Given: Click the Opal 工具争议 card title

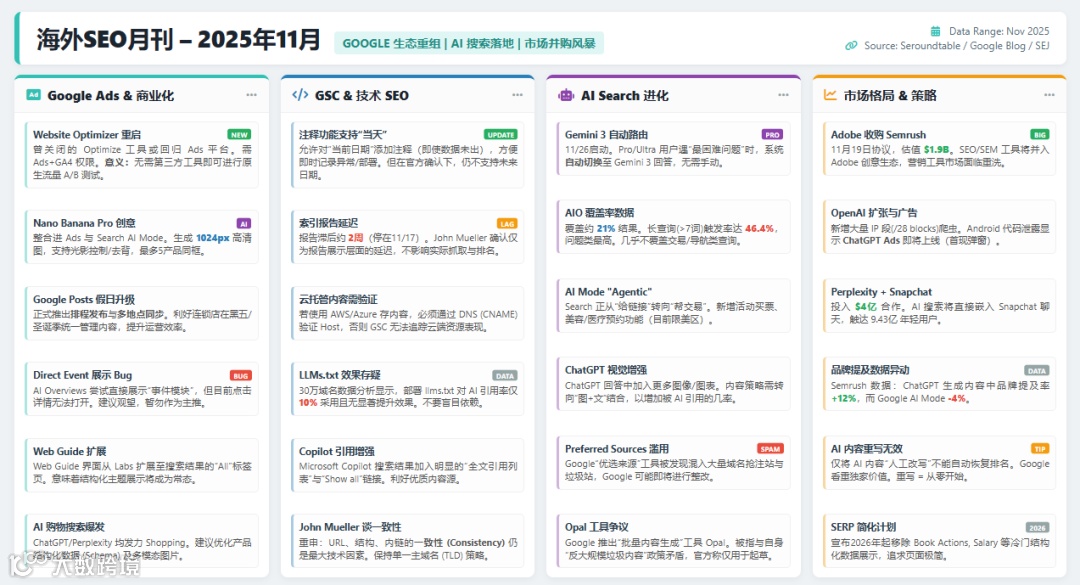Looking at the screenshot, I should [x=596, y=527].
